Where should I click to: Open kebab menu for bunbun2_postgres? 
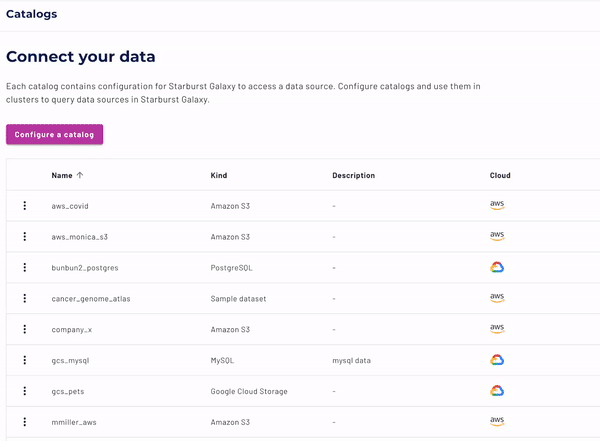coord(25,268)
